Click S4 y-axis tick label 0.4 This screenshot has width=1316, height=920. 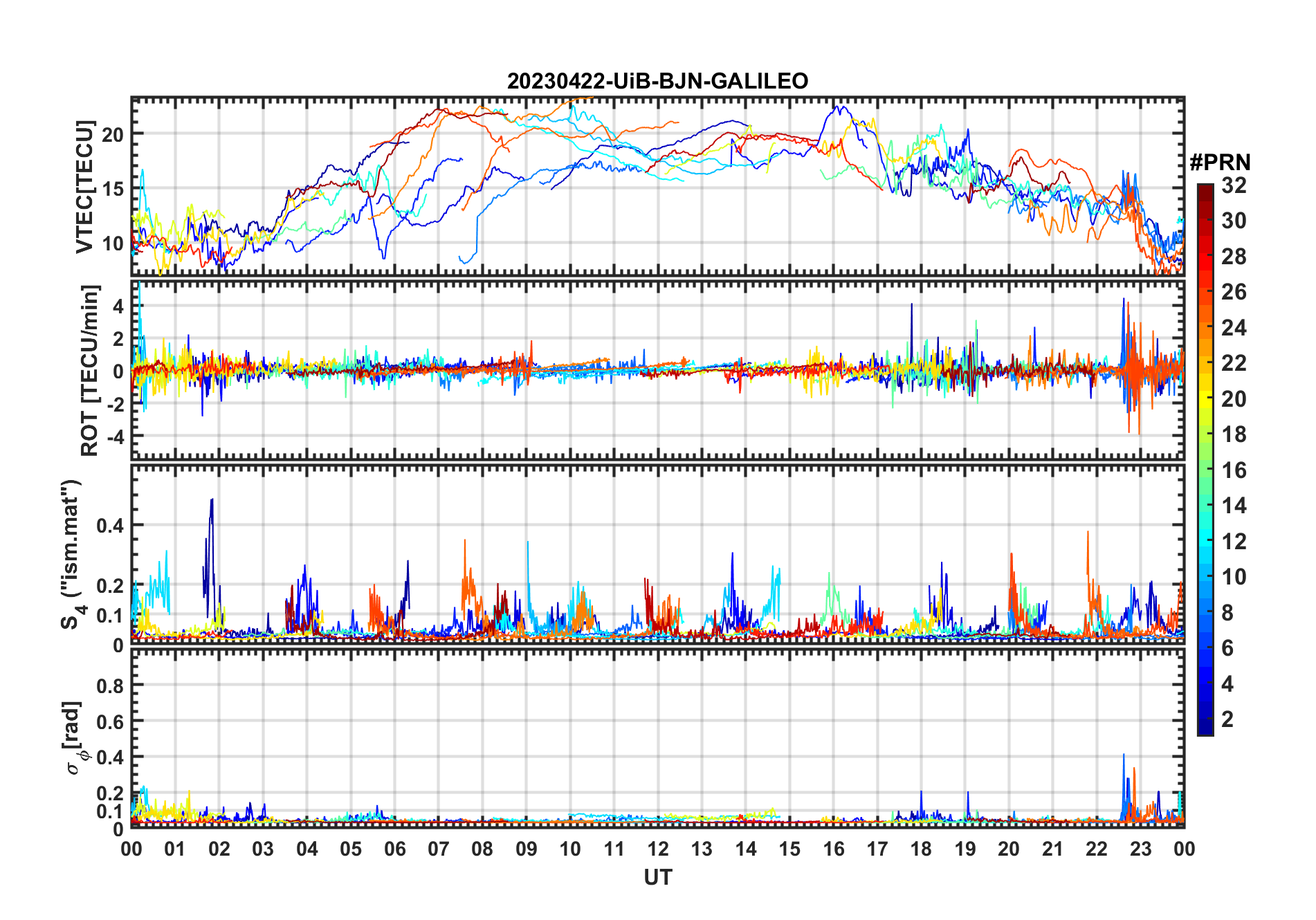pyautogui.click(x=110, y=526)
